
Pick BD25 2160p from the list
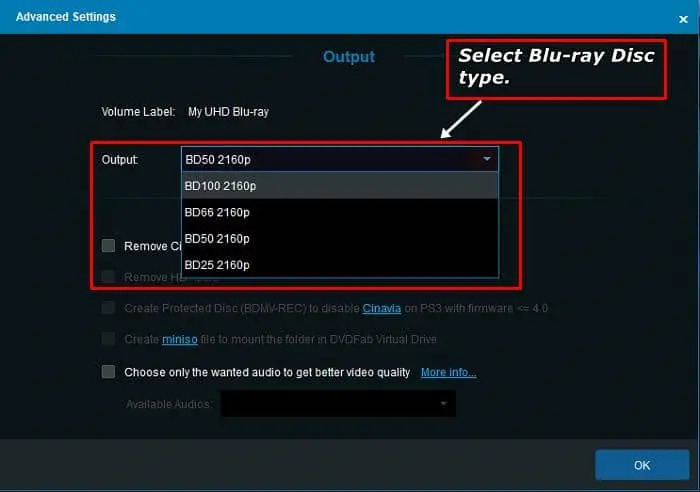tap(340, 265)
